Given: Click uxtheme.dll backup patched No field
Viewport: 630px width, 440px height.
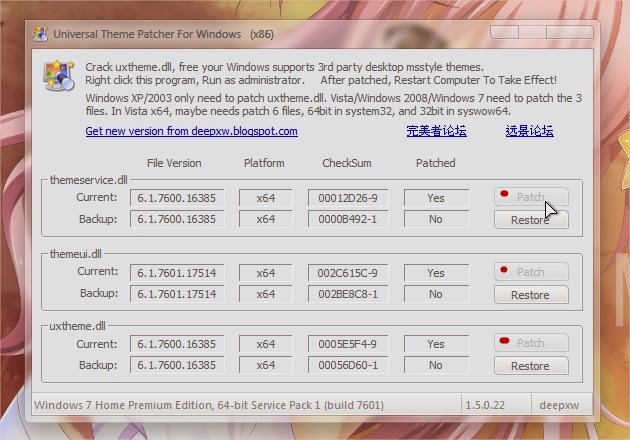Looking at the screenshot, I should pos(436,365).
